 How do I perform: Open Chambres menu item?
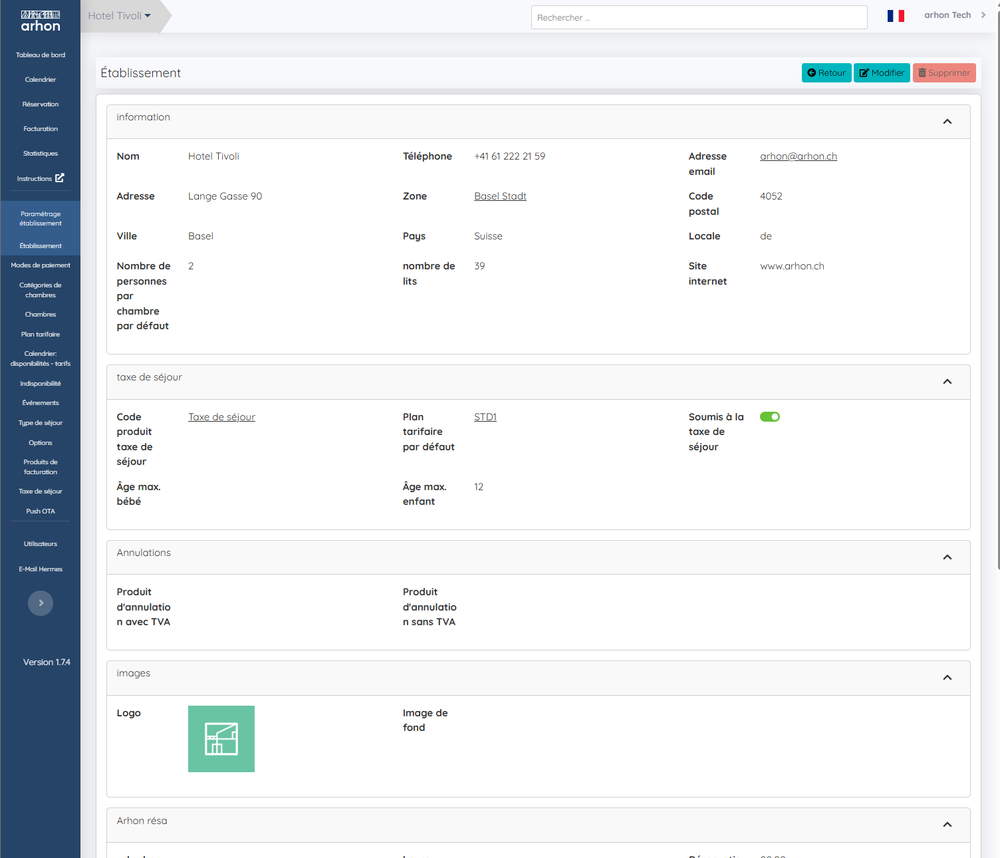pos(40,314)
